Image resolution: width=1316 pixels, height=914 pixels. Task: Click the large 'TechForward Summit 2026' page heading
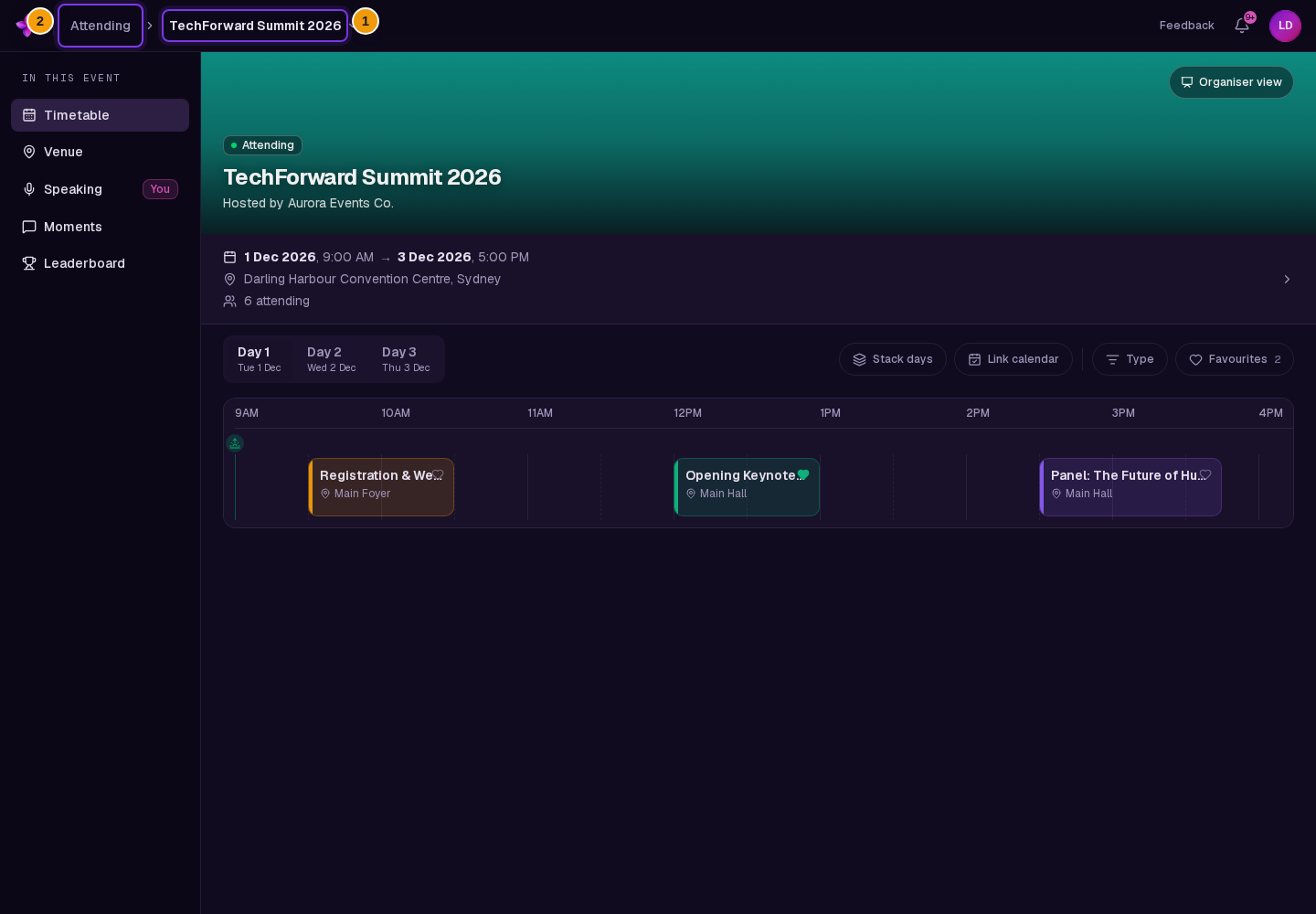tap(362, 176)
